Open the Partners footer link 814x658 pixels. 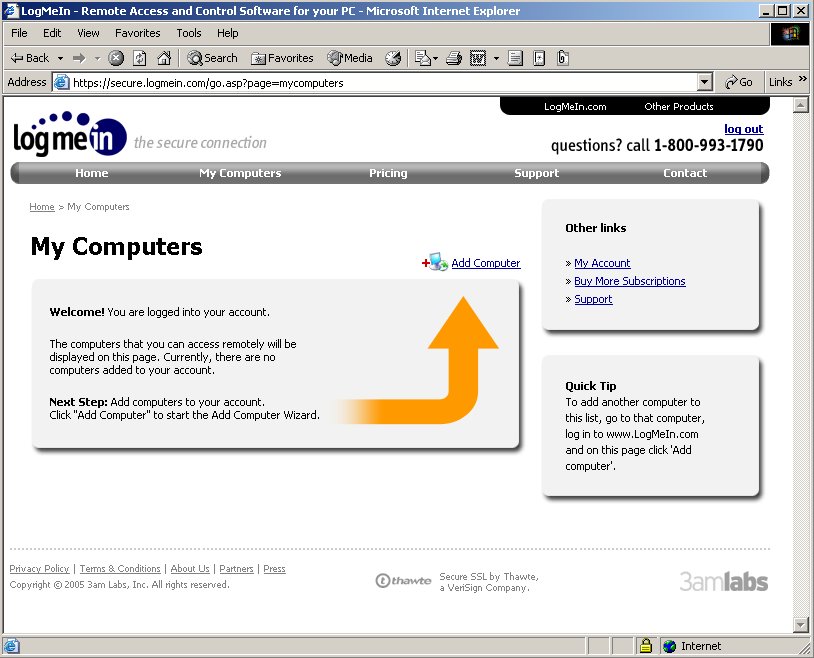point(236,569)
